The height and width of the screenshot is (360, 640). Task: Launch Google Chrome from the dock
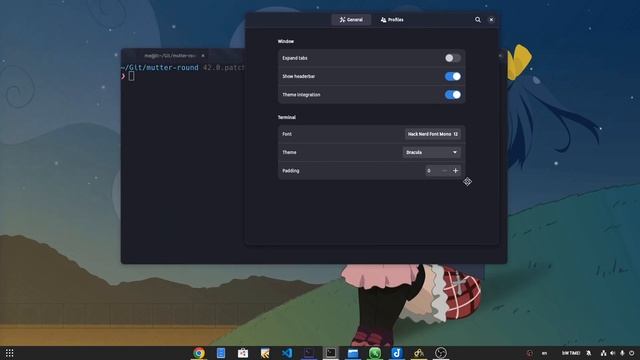[x=199, y=353]
